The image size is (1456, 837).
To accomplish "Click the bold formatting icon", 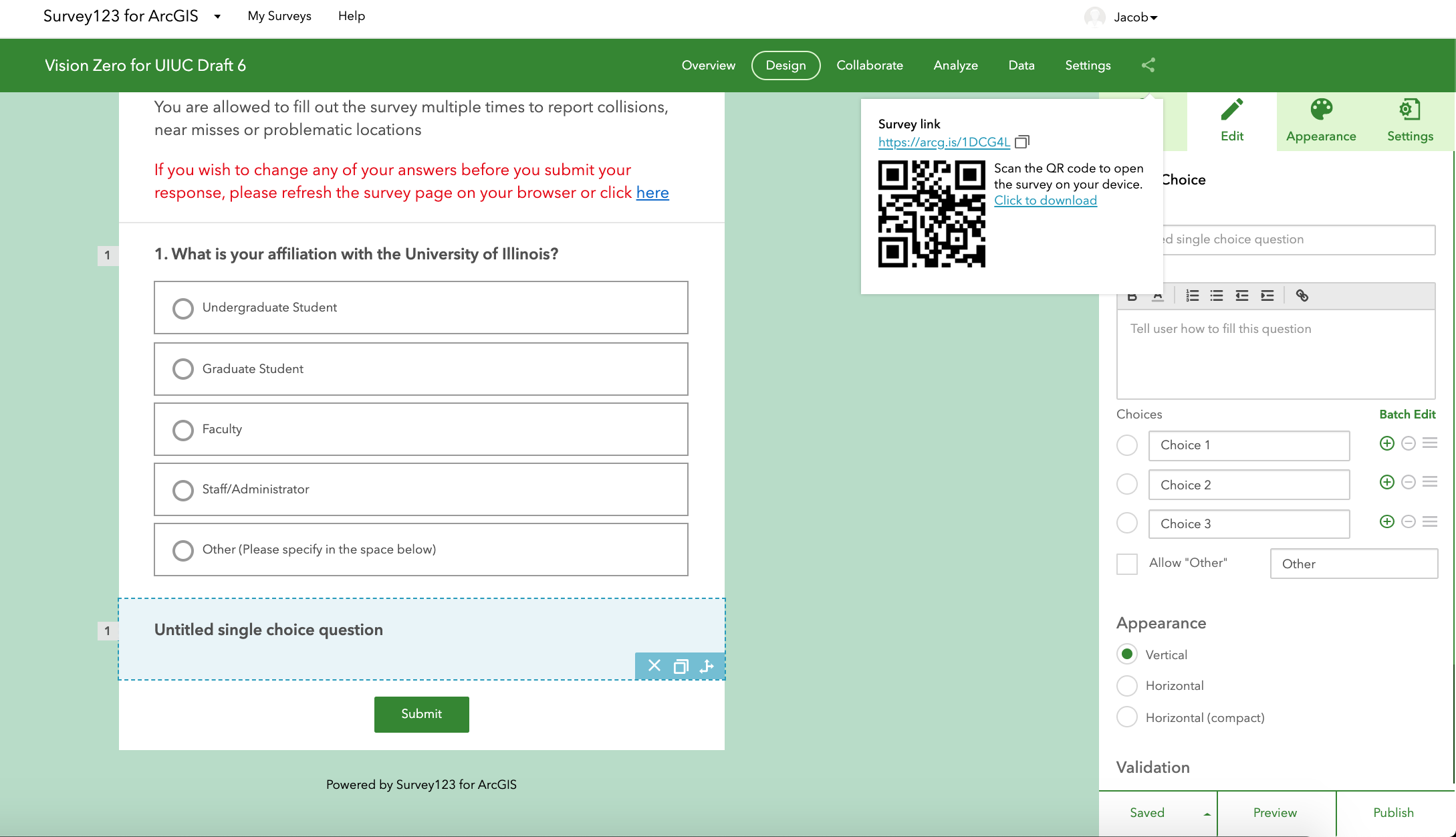I will [1132, 295].
